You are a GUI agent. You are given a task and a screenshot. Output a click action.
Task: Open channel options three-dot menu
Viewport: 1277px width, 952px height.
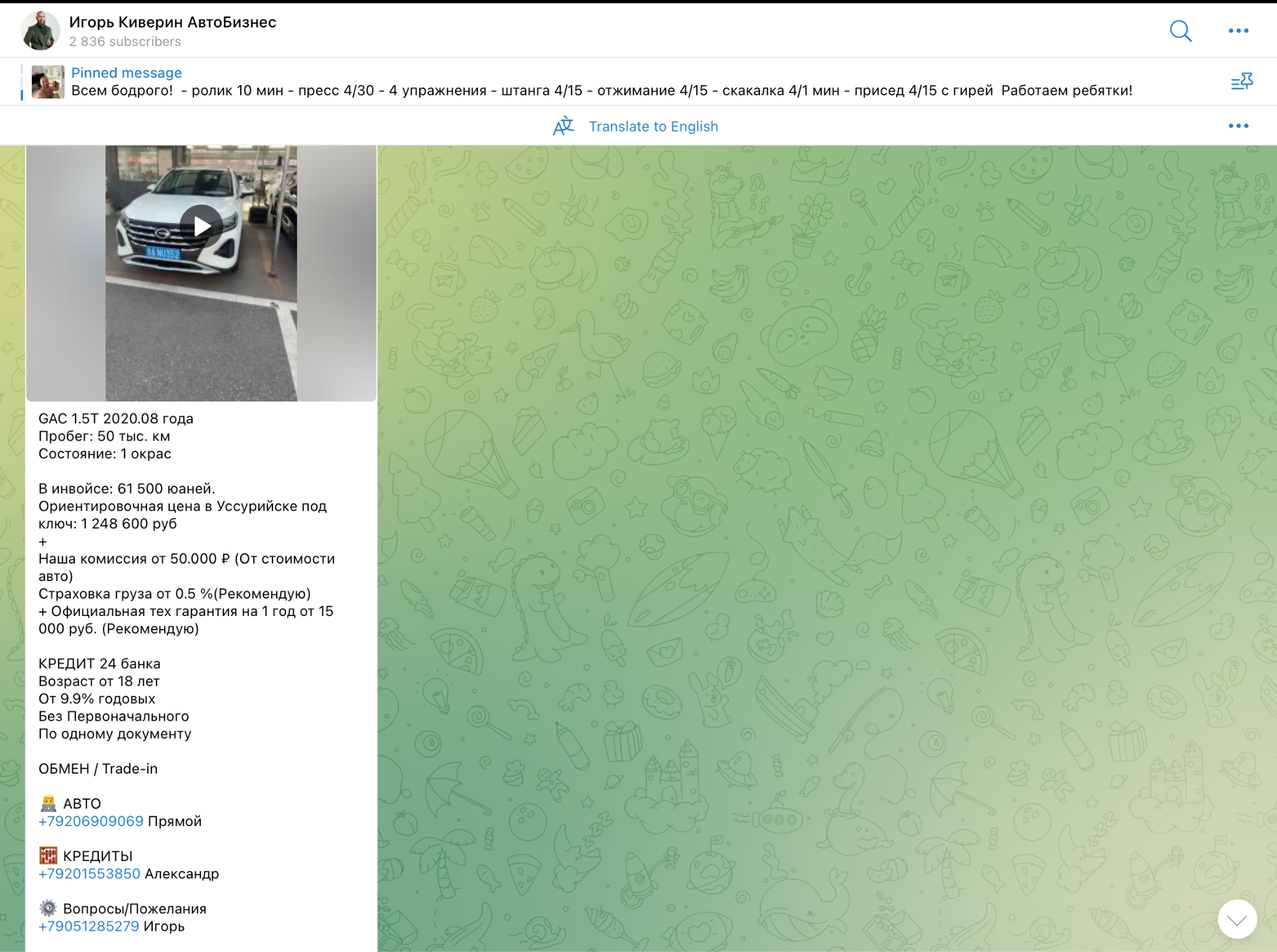point(1238,31)
